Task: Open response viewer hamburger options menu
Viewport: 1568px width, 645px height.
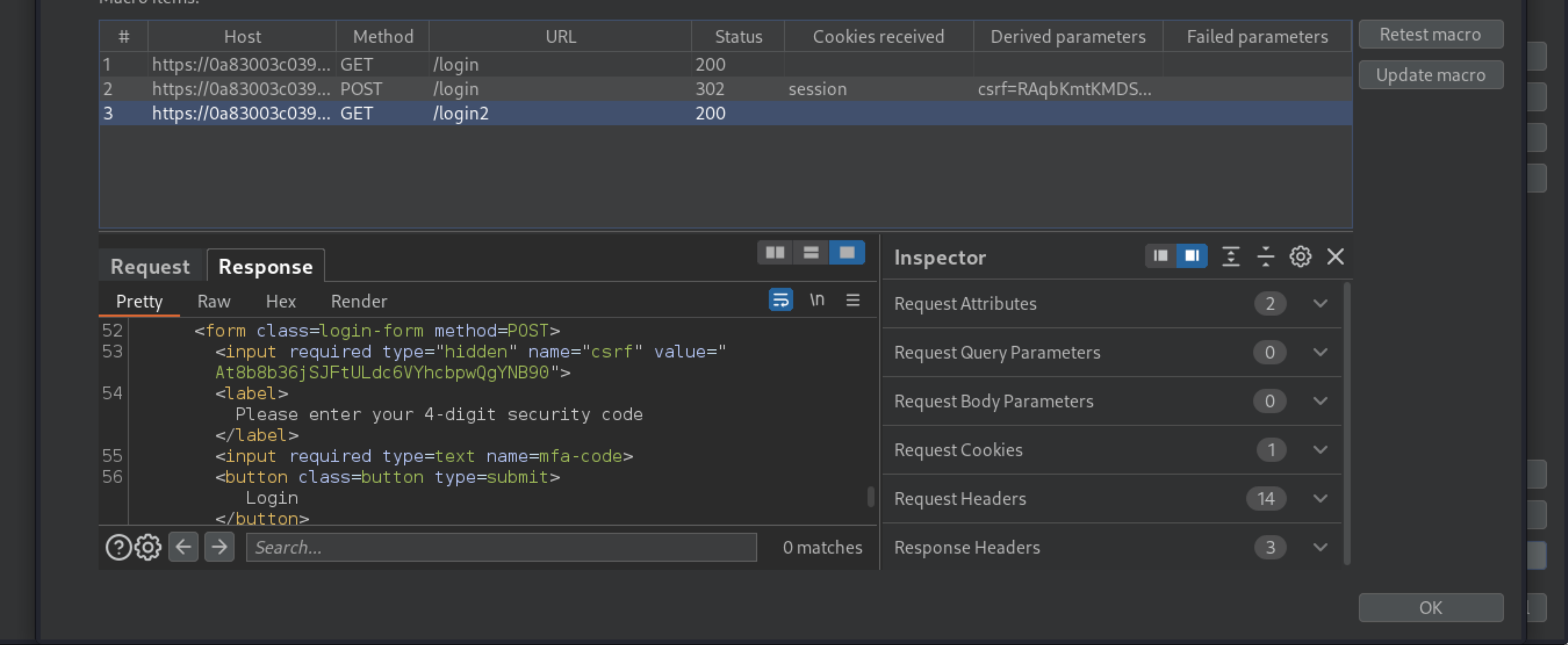Action: click(x=853, y=300)
